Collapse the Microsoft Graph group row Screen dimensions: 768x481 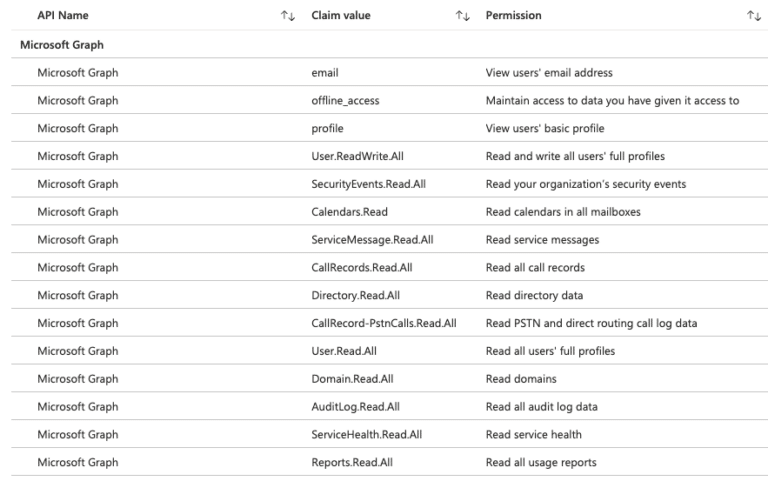62,45
